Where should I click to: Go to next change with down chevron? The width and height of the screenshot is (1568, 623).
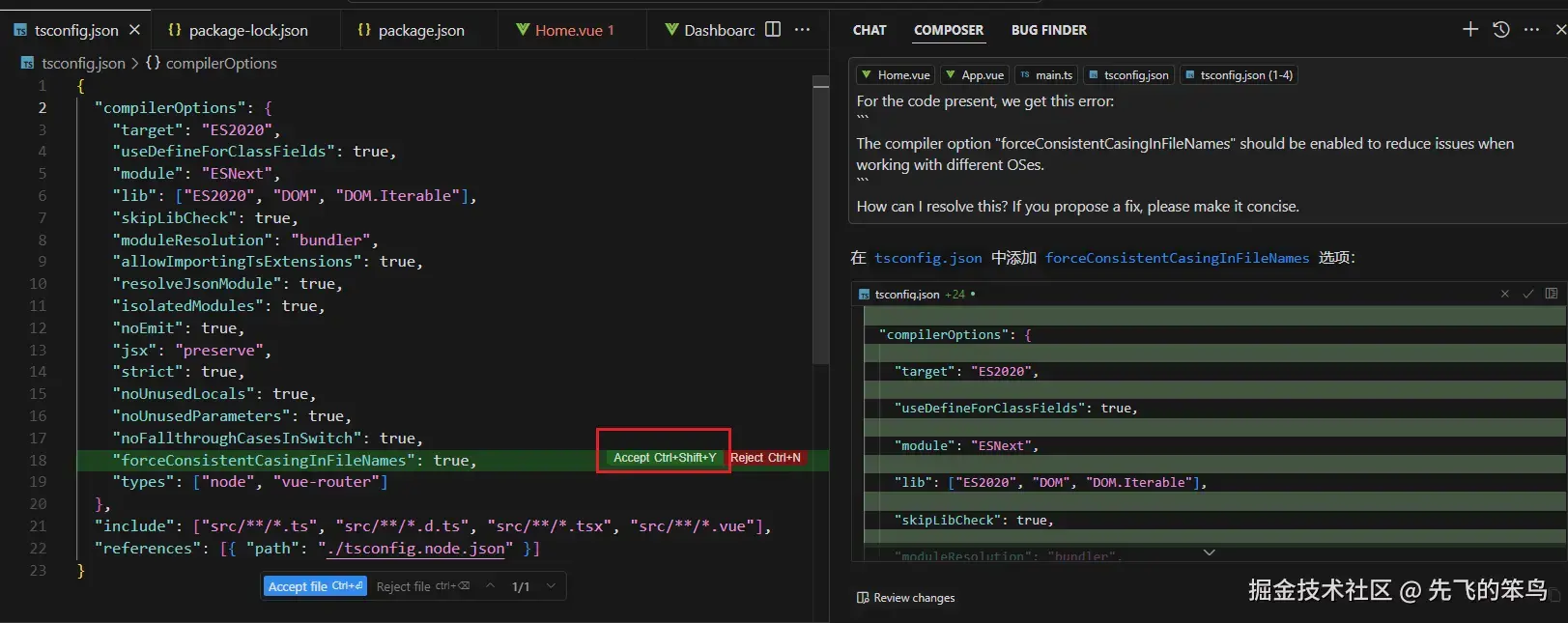pos(551,585)
